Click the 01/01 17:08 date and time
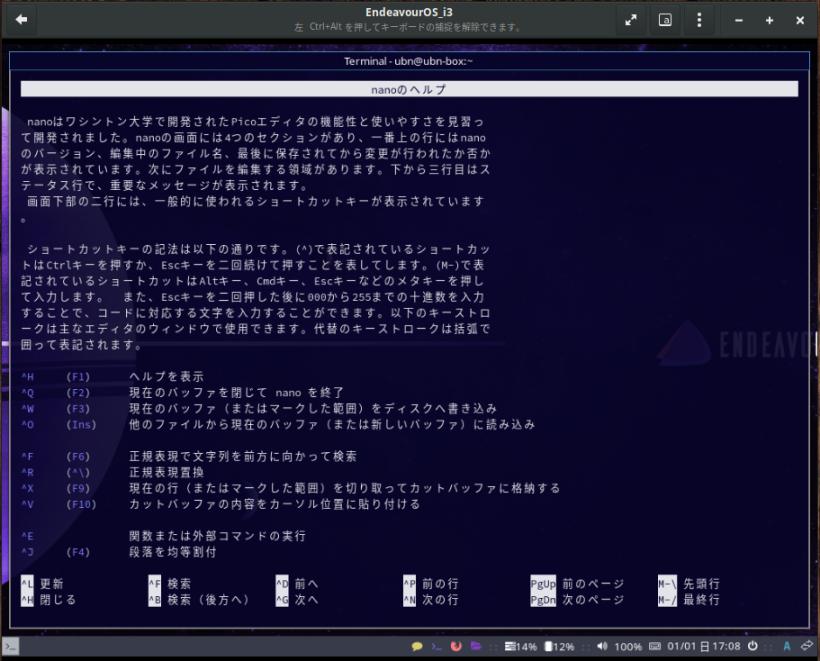Image resolution: width=820 pixels, height=661 pixels. click(704, 646)
